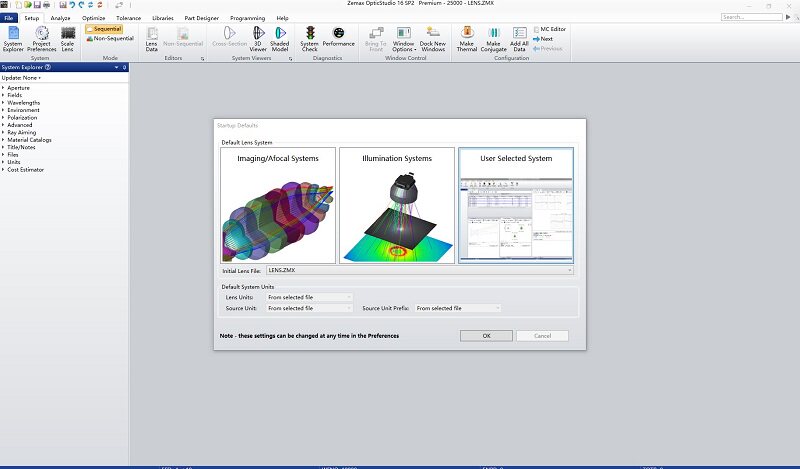Viewport: 800px width, 469px height.
Task: Open the File menu tab
Action: 9,18
